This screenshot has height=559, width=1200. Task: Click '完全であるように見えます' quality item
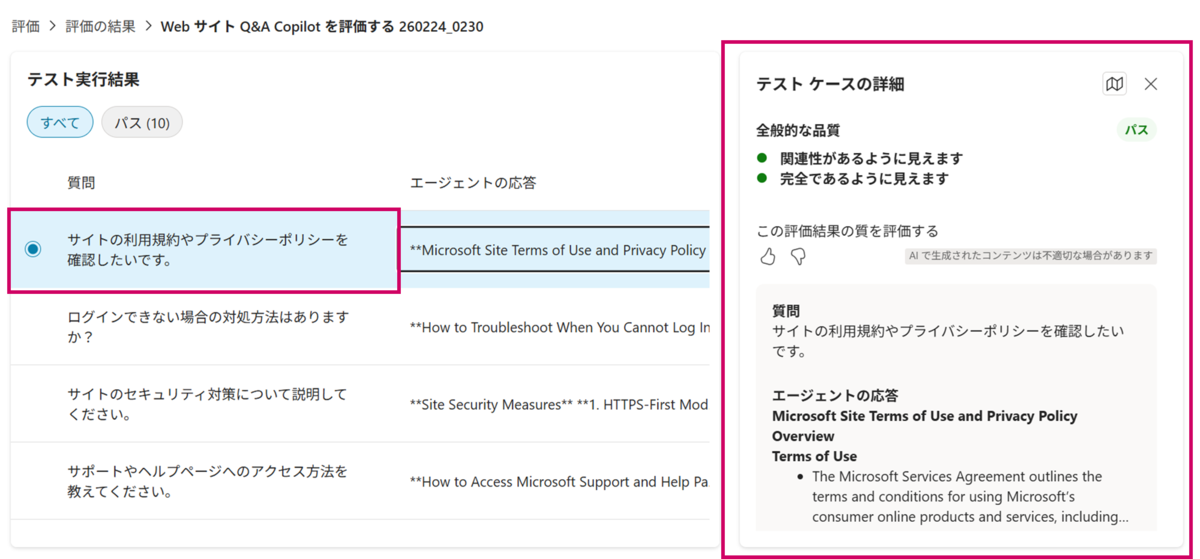tap(865, 179)
